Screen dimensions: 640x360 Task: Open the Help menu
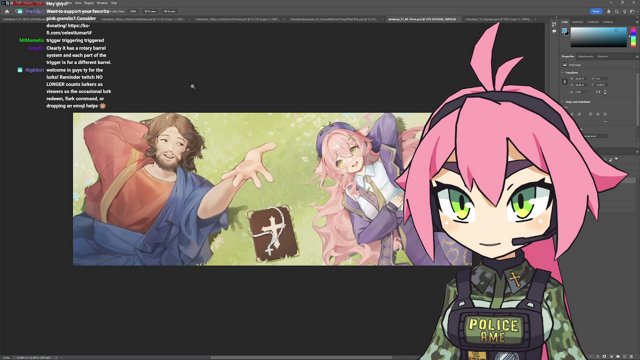tap(114, 3)
